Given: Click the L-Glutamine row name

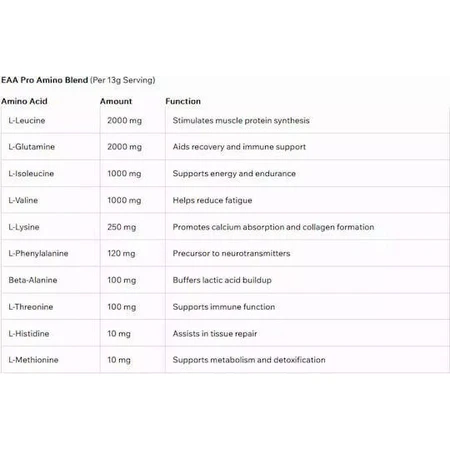Looking at the screenshot, I should (32, 147).
